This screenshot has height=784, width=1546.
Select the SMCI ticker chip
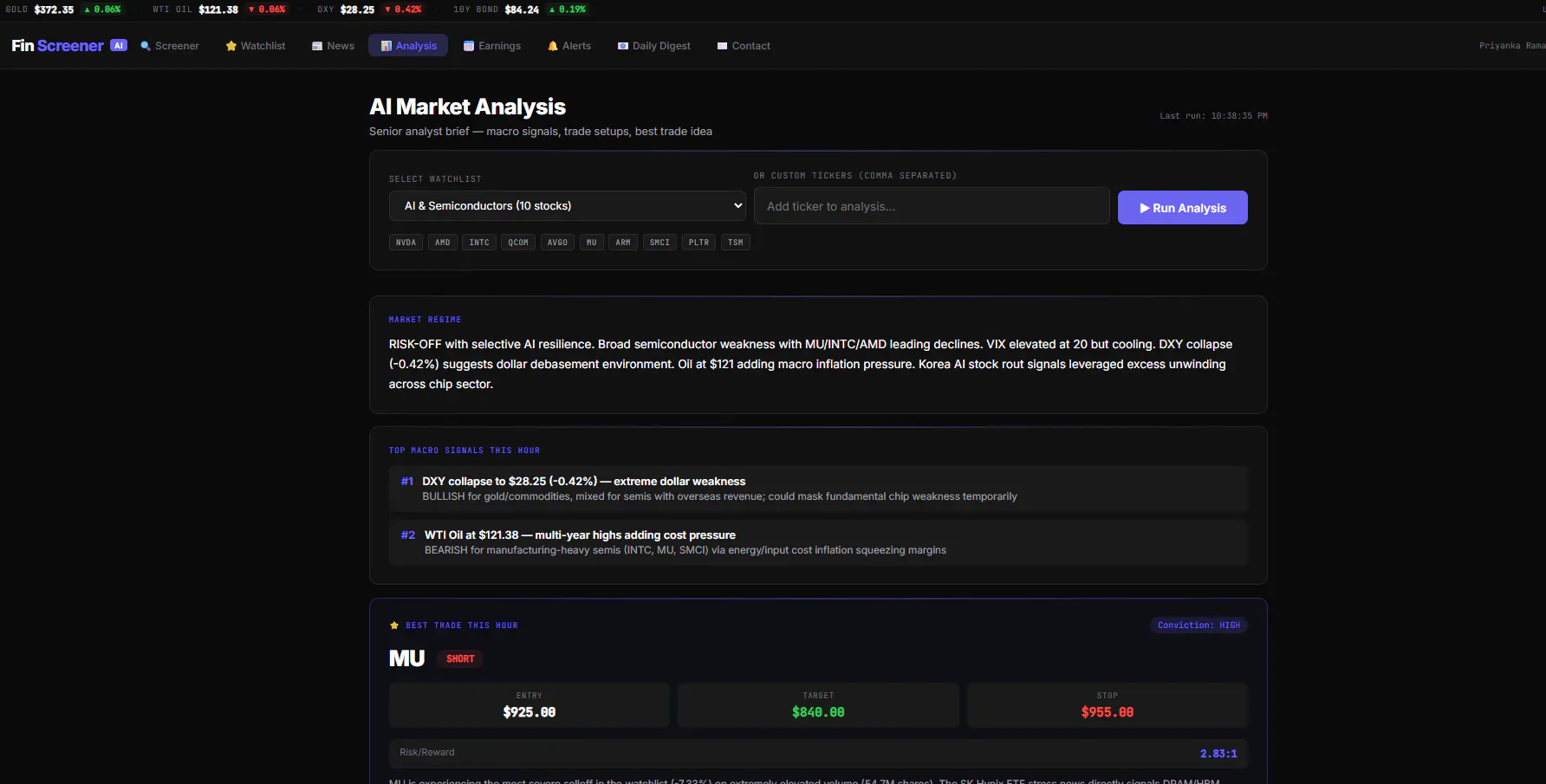(x=659, y=243)
